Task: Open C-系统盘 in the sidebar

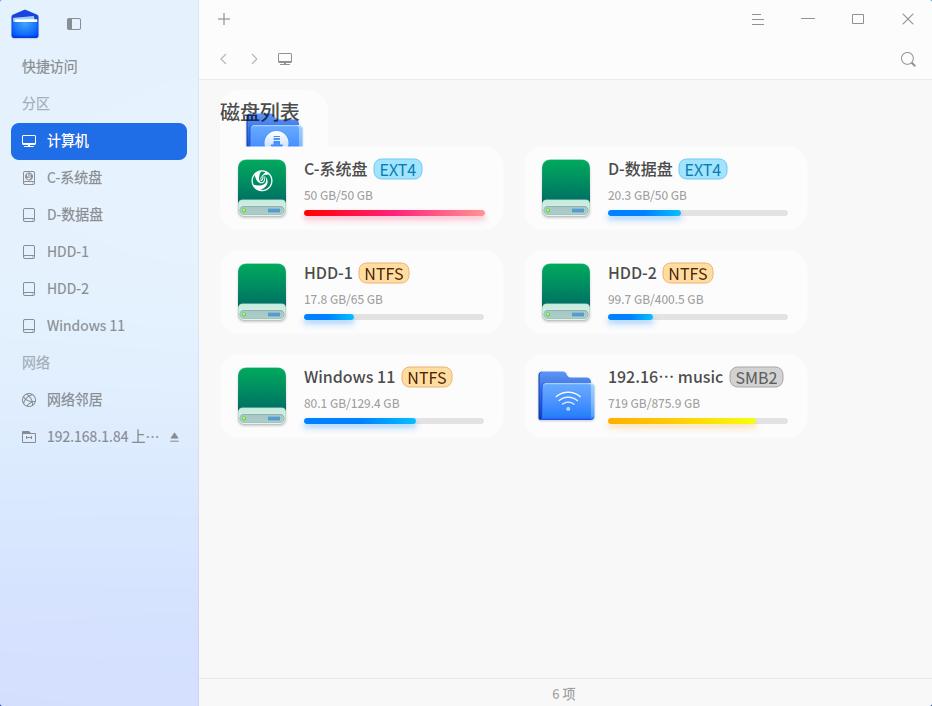Action: [99, 178]
